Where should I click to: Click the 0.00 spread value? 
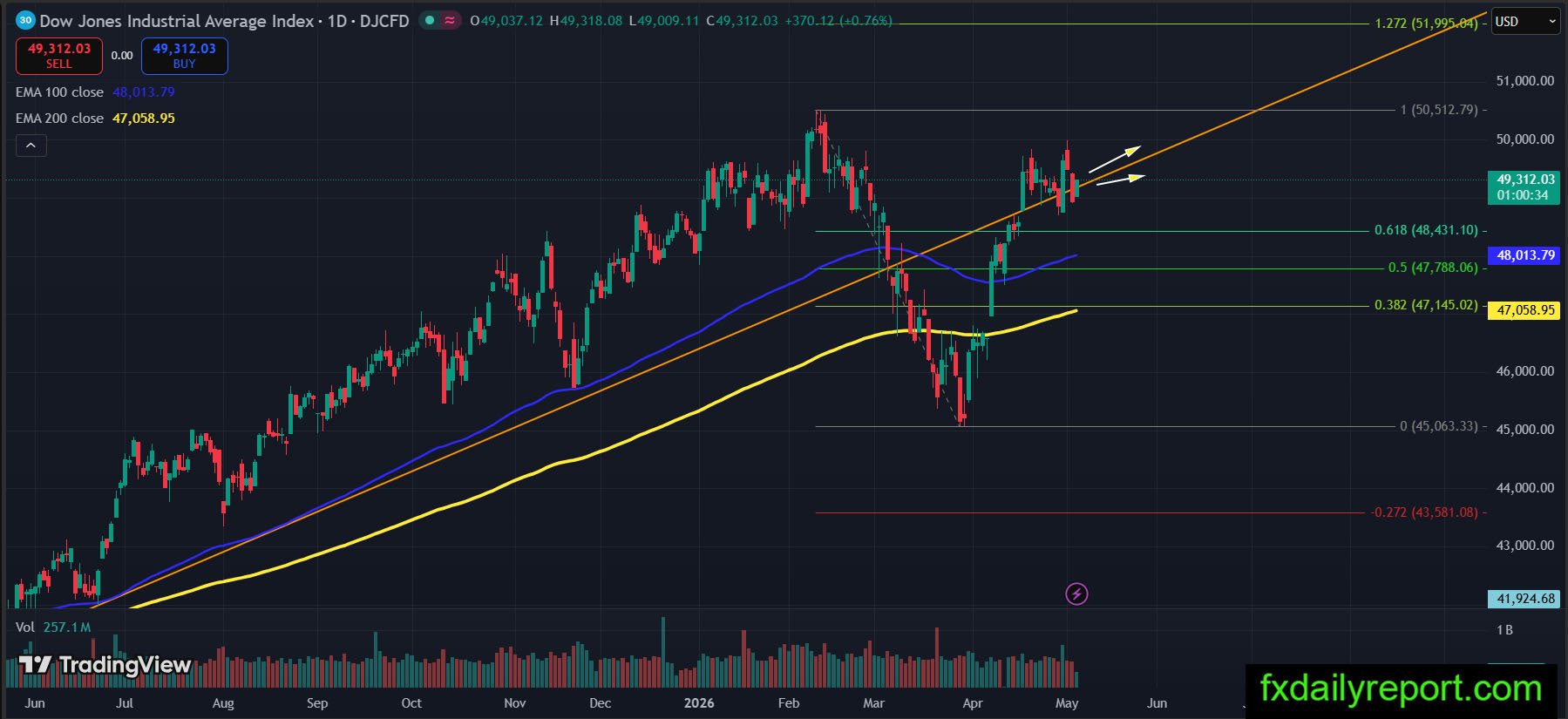(122, 56)
